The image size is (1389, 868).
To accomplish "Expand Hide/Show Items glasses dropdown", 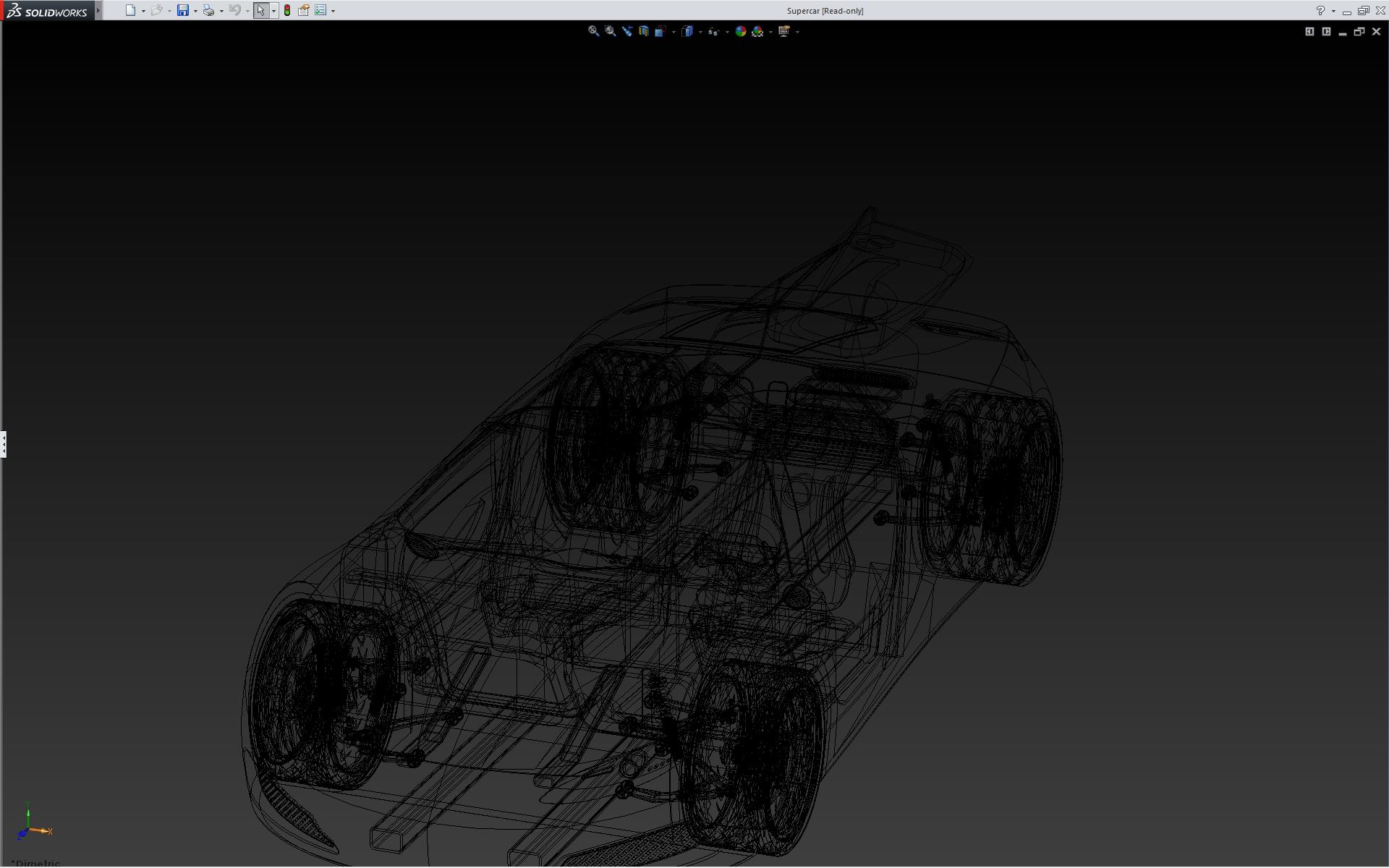I will [727, 32].
